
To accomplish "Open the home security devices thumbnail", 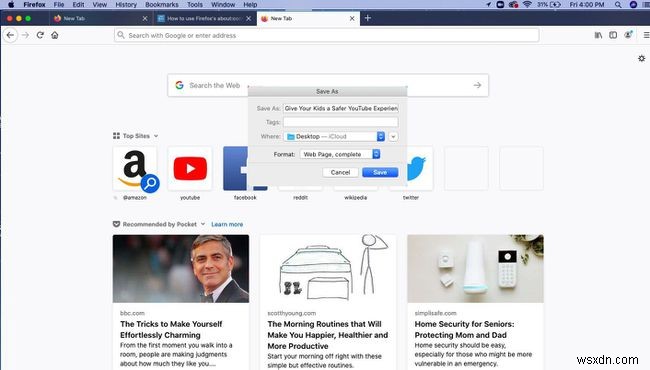I will (475, 268).
